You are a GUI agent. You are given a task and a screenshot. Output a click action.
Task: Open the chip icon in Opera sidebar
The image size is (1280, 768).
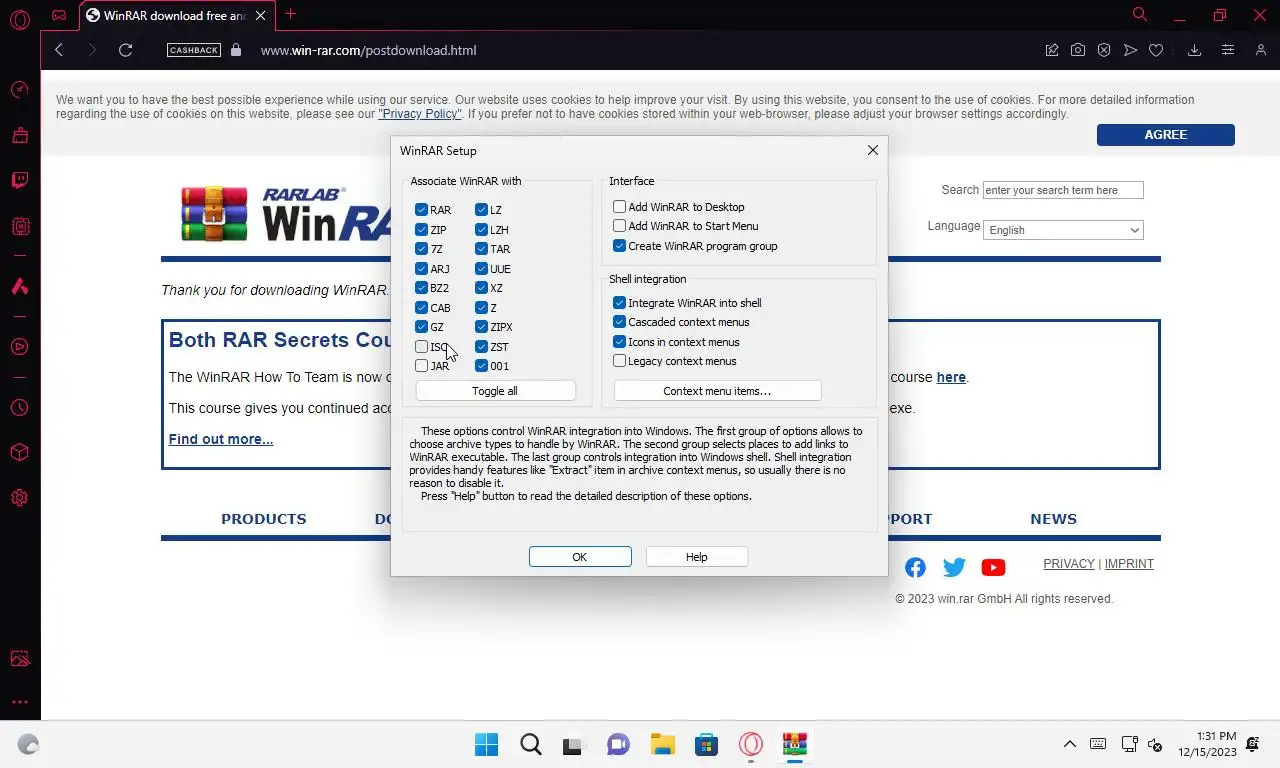[x=20, y=227]
